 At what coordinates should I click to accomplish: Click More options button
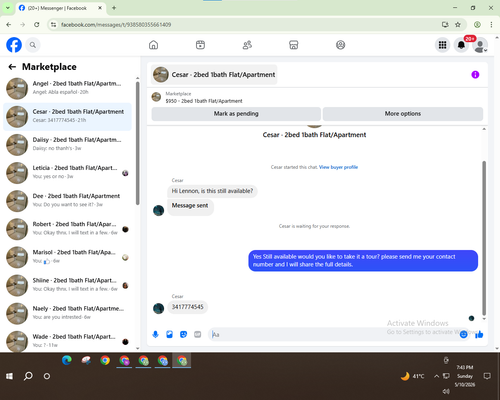coord(403,114)
